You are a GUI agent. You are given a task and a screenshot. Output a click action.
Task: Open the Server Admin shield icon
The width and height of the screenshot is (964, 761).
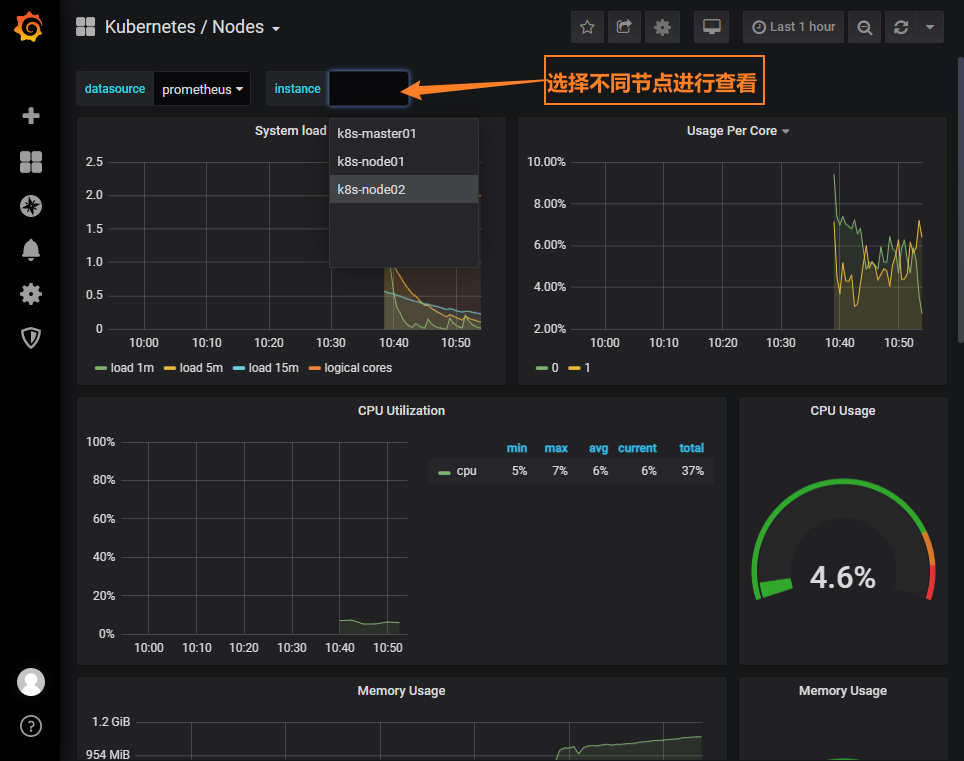pos(31,338)
